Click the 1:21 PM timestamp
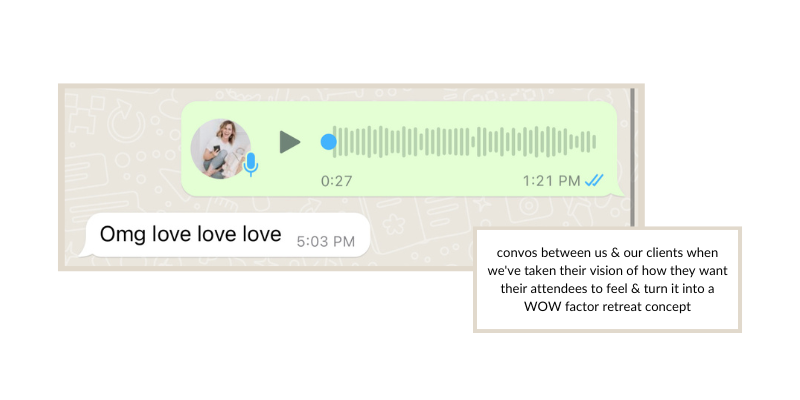 [x=552, y=181]
